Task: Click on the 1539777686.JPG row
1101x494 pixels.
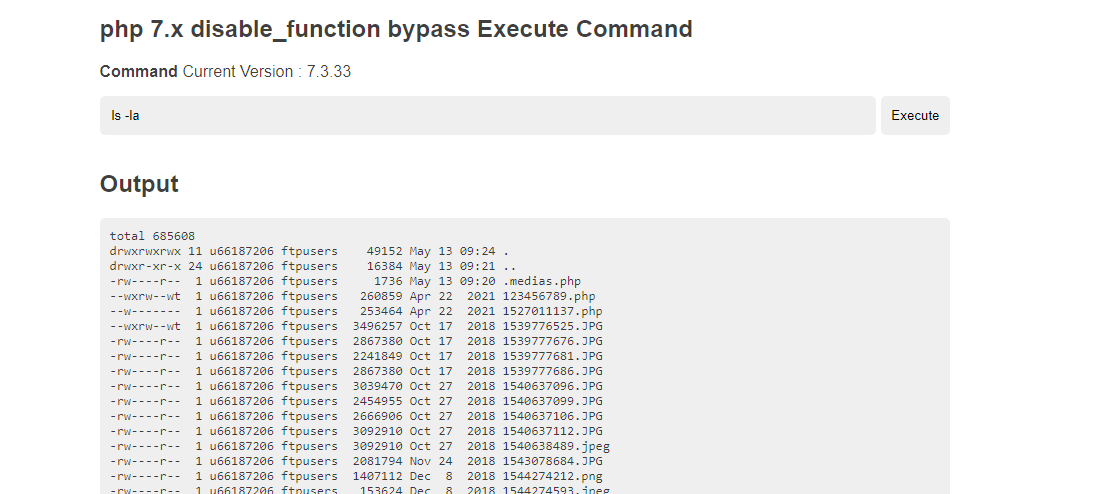Action: (552, 371)
